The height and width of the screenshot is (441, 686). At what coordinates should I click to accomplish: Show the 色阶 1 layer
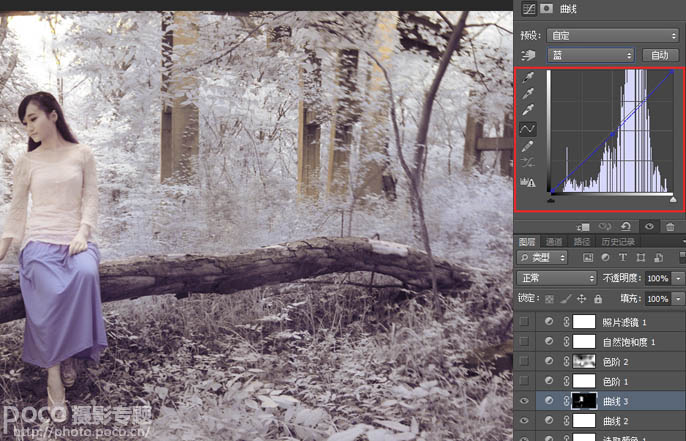(x=524, y=381)
